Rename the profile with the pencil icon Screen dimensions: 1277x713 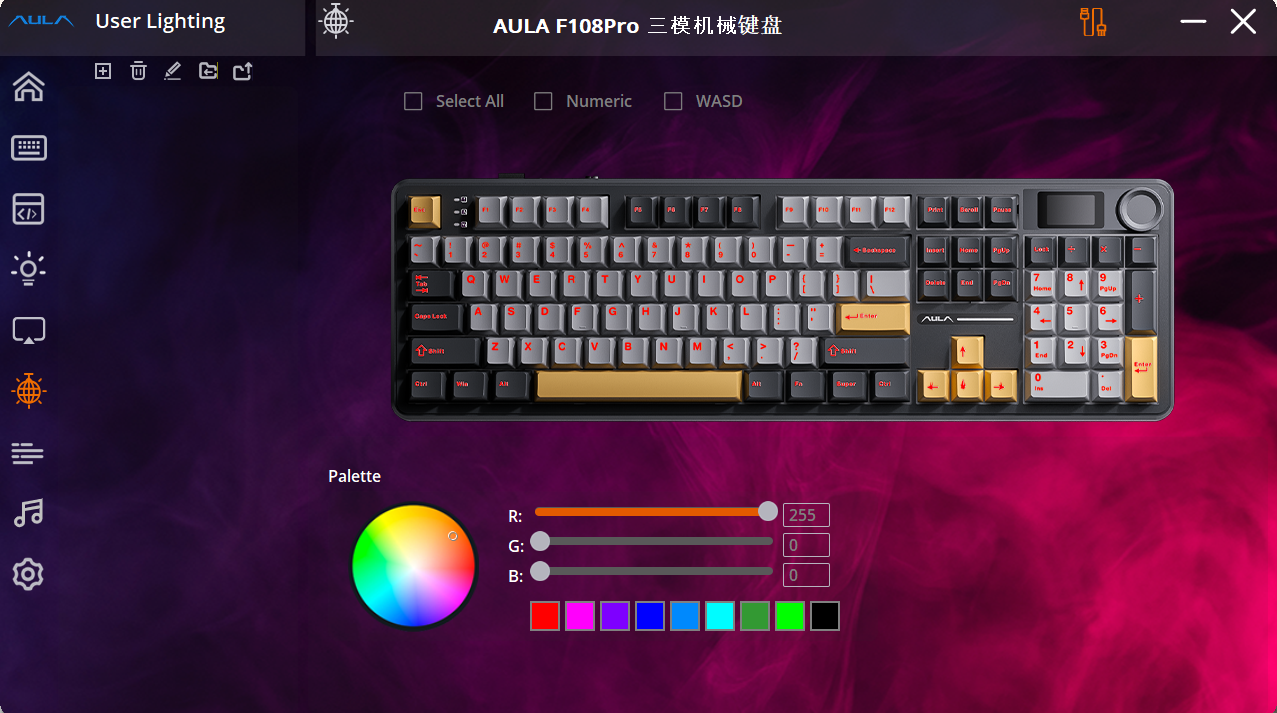click(172, 71)
